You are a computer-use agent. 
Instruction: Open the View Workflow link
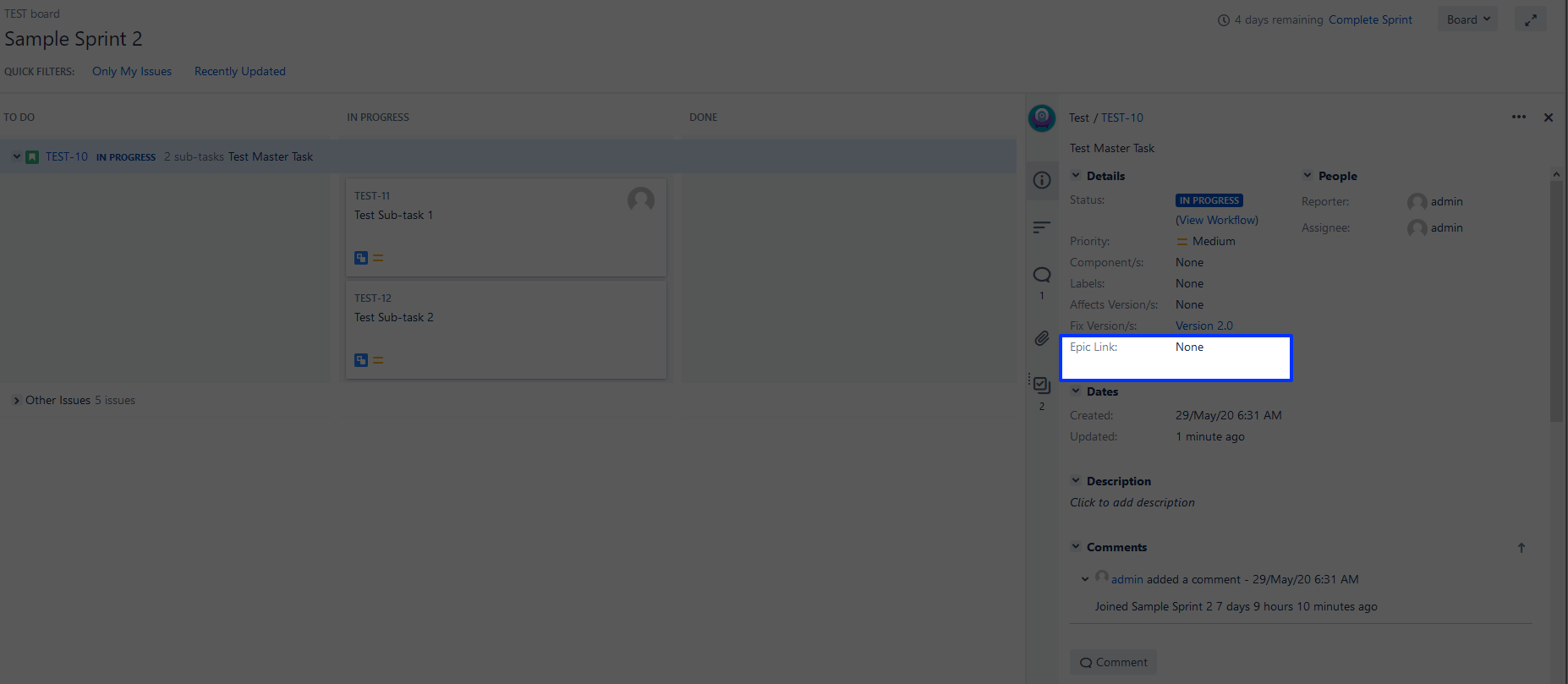(1217, 220)
